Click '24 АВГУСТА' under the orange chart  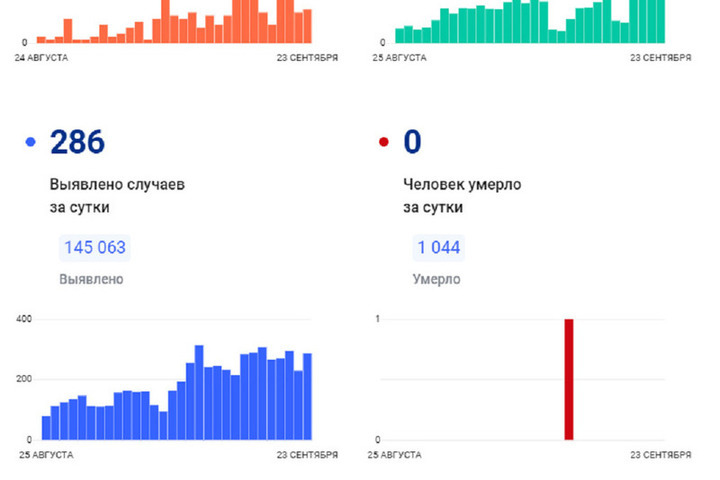click(41, 58)
